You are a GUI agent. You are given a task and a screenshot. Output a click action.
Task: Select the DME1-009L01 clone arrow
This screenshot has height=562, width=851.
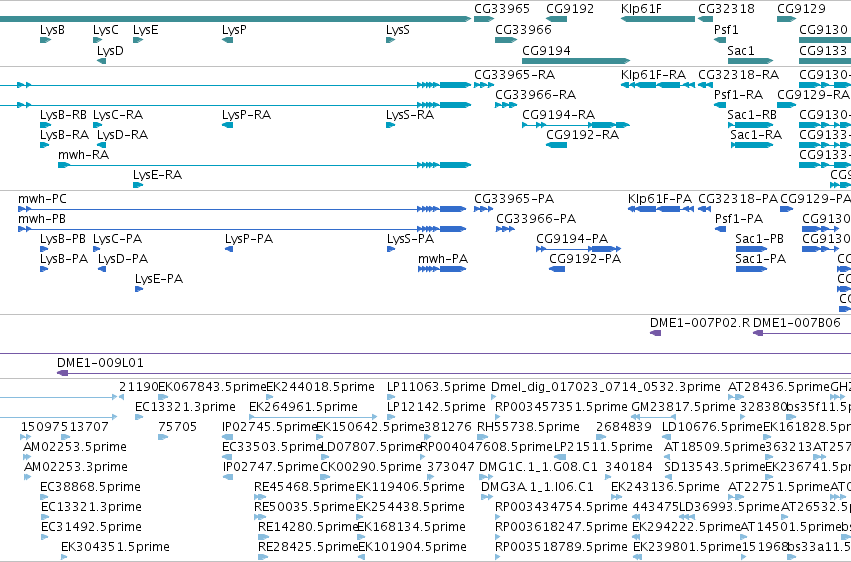click(x=63, y=373)
